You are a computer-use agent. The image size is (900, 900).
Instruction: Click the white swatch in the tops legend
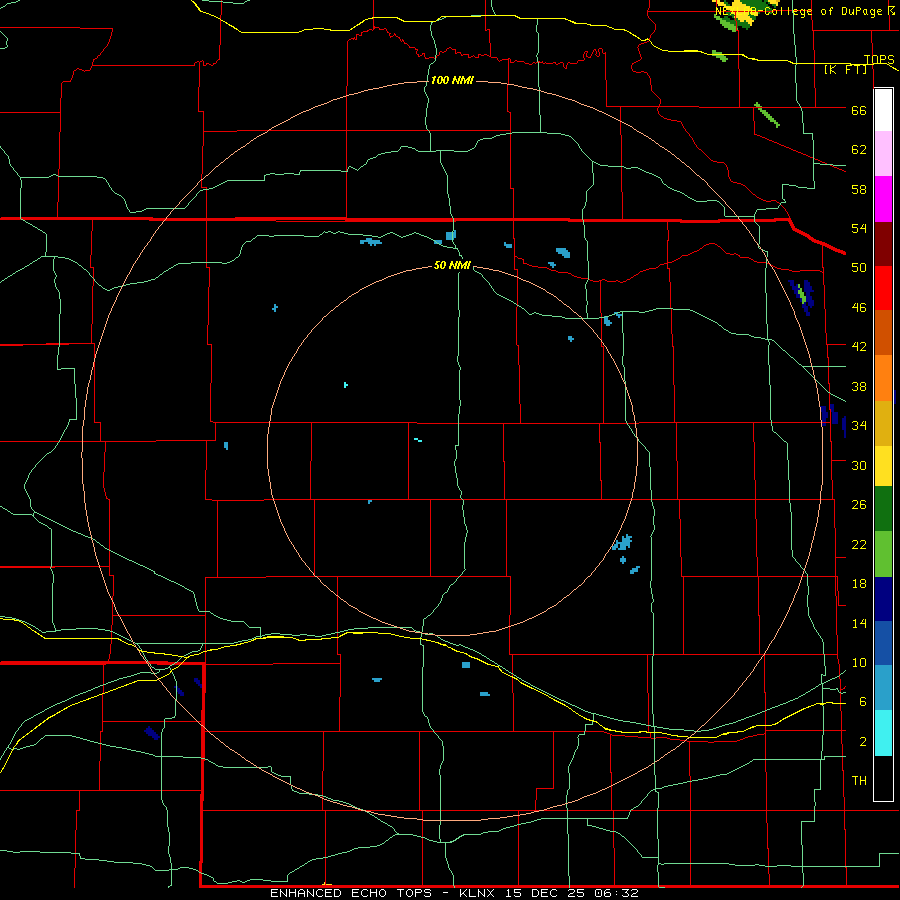(883, 110)
